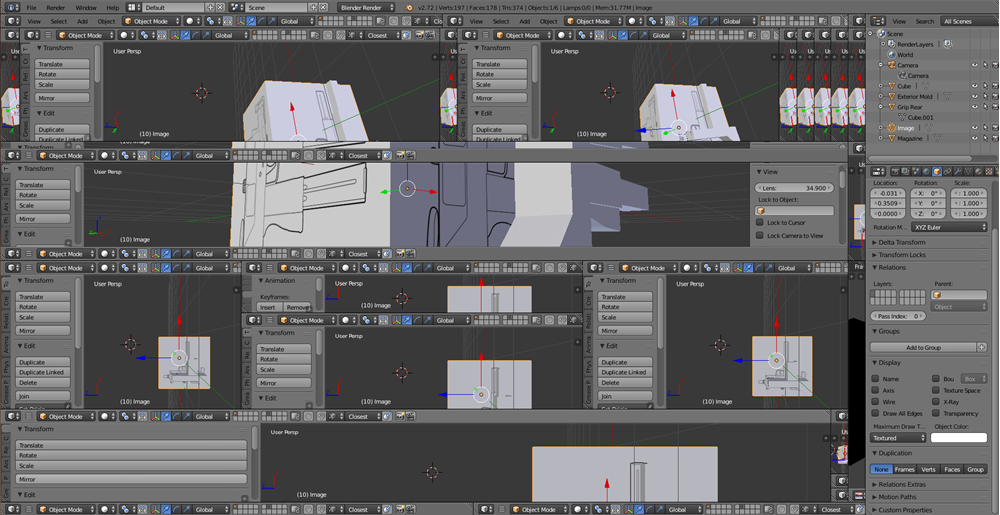Open the Window menu
Screen dimensions: 1000x515
coord(85,7)
